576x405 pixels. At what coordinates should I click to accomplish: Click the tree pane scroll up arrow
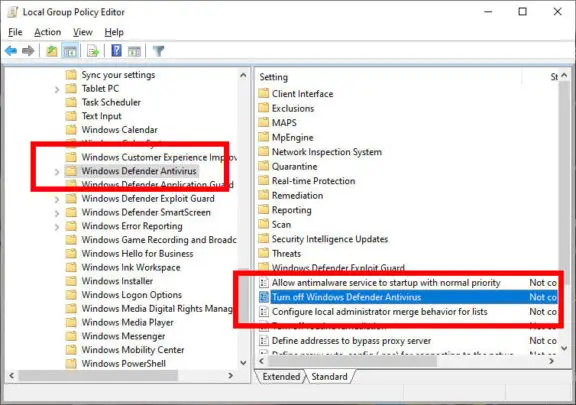tap(243, 75)
